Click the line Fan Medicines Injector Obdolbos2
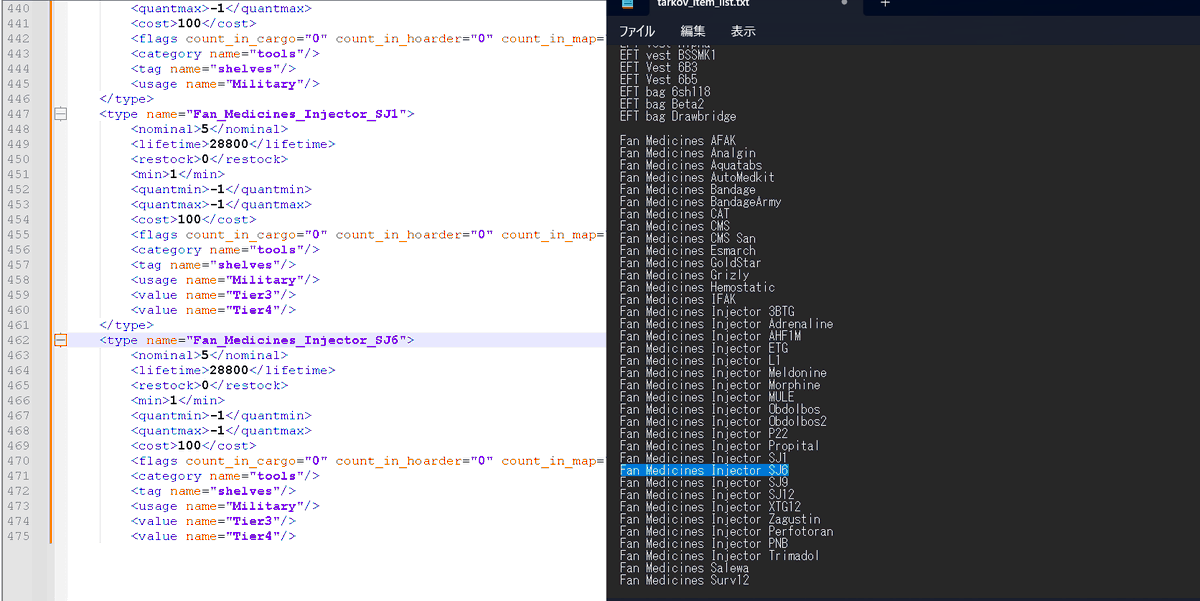Viewport: 1200px width, 601px height. 723,421
